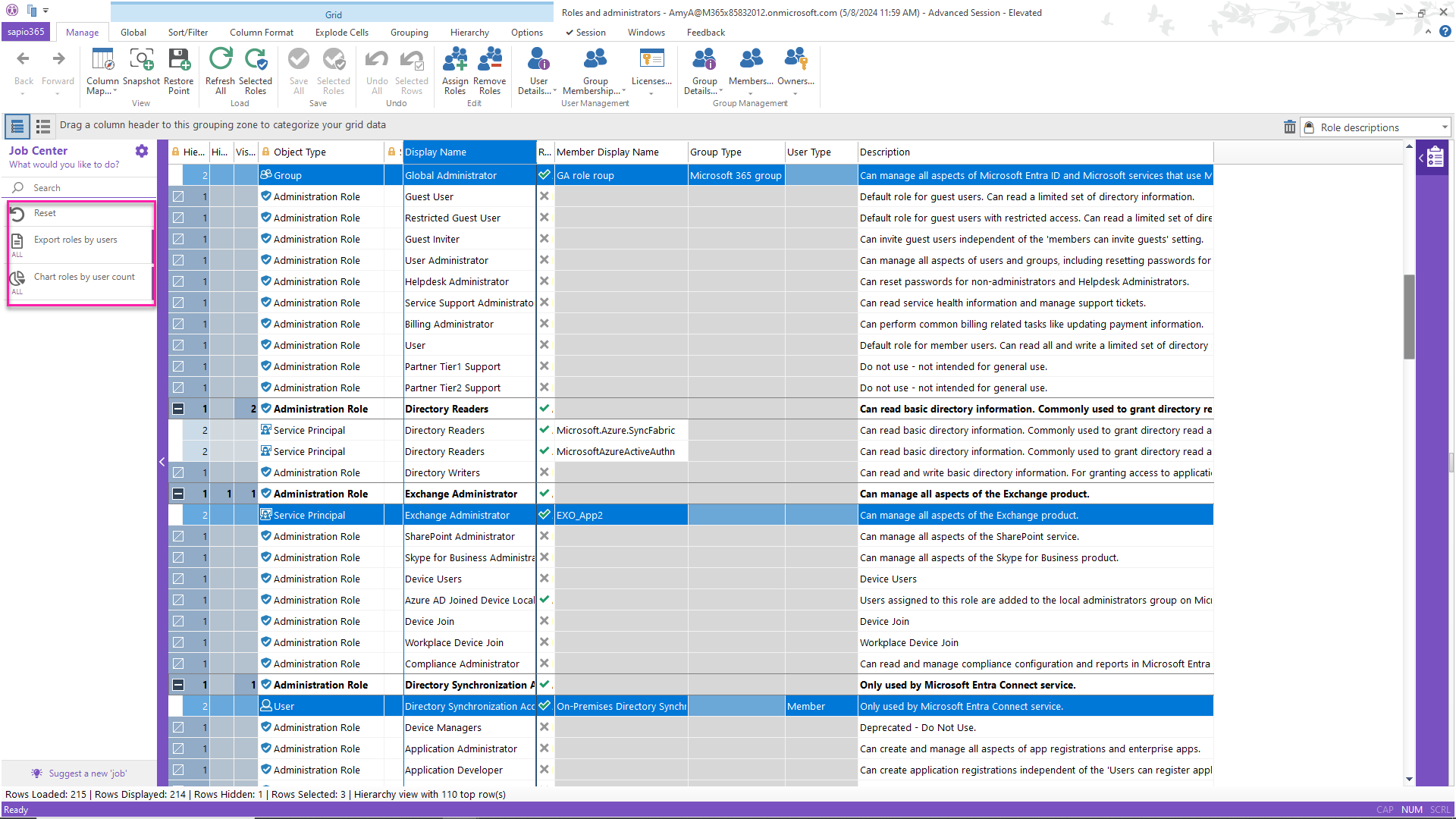This screenshot has height=819, width=1456.
Task: Click the vertical scrollbar thumb
Action: 1409,316
